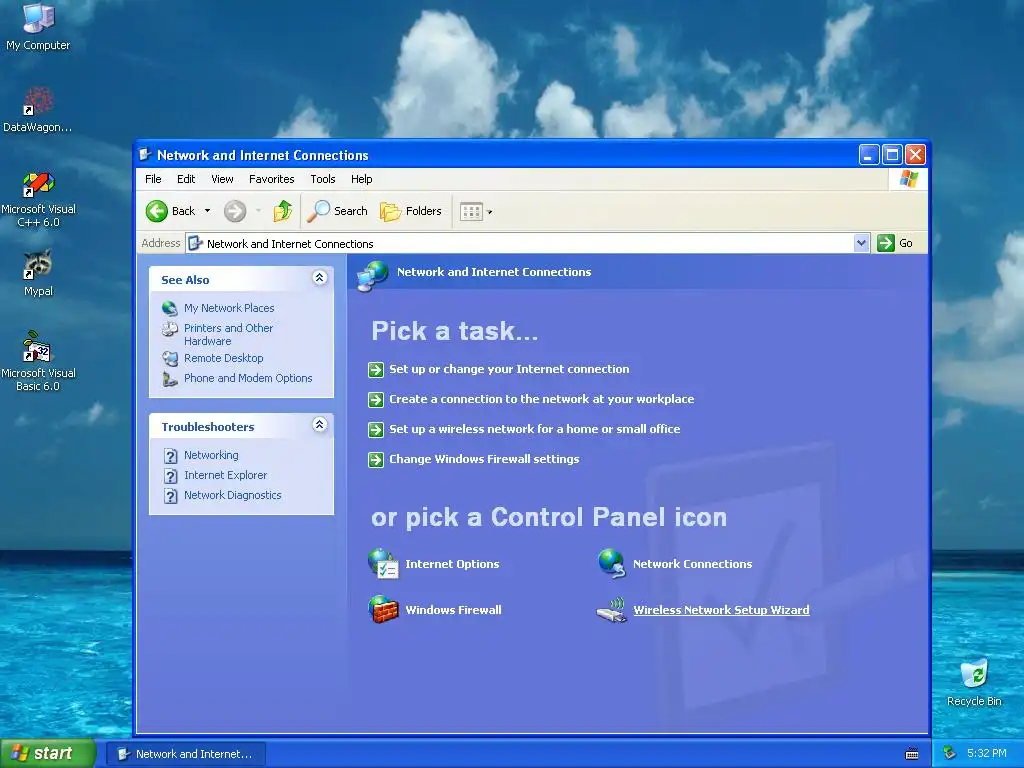Open Printers and Other Hardware link
The height and width of the screenshot is (768, 1024).
(229, 334)
